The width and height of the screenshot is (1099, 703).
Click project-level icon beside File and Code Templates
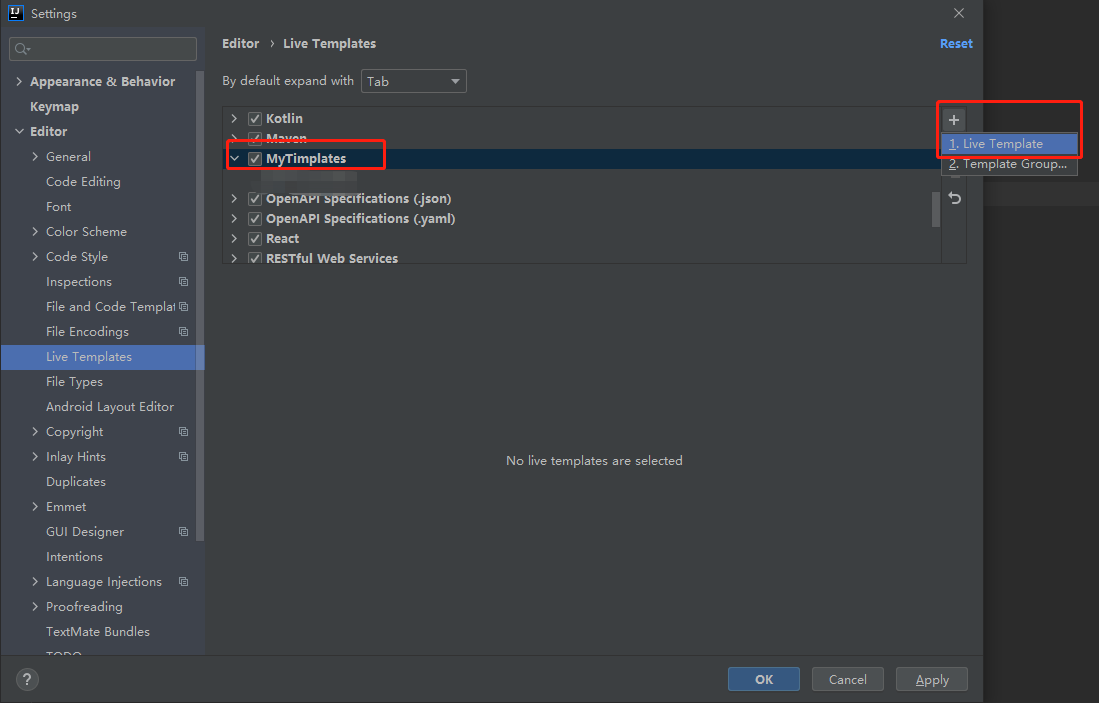pyautogui.click(x=184, y=307)
